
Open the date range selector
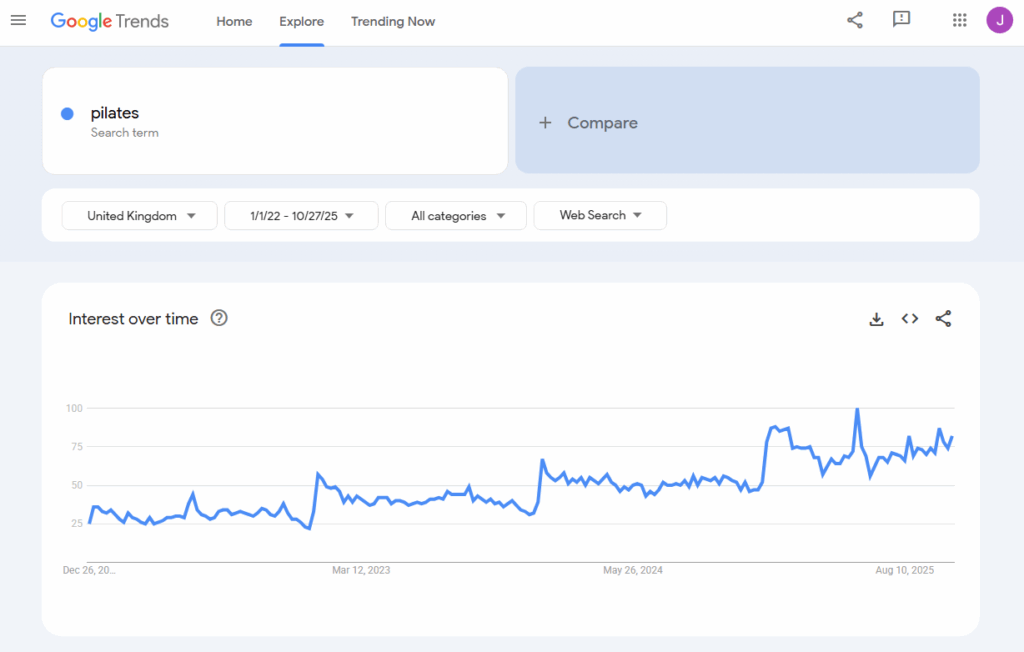301,215
